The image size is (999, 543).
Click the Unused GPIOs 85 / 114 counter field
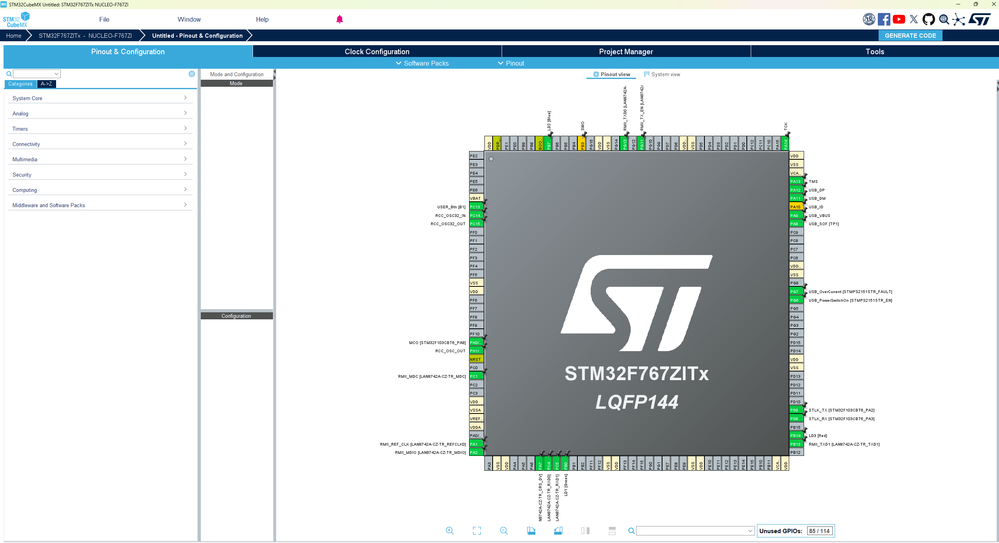820,531
